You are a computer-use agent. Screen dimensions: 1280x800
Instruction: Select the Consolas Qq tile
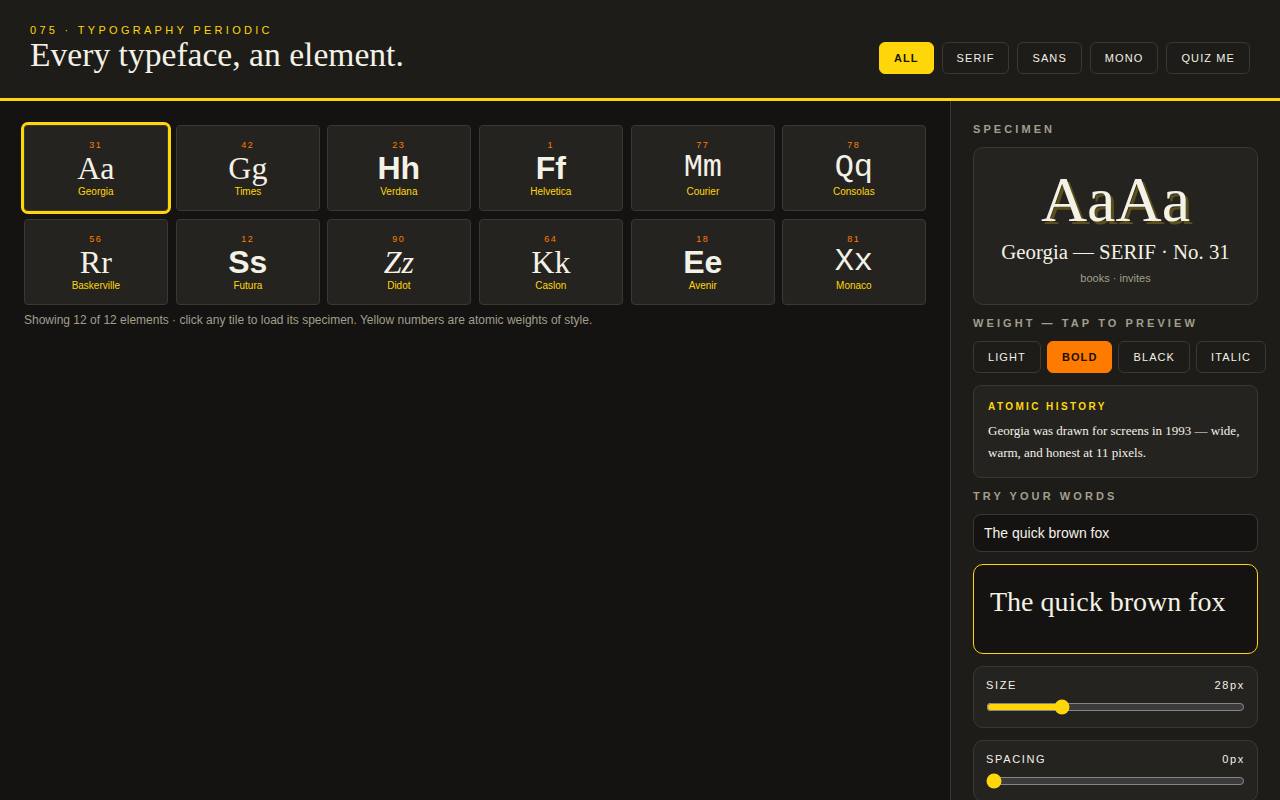854,168
